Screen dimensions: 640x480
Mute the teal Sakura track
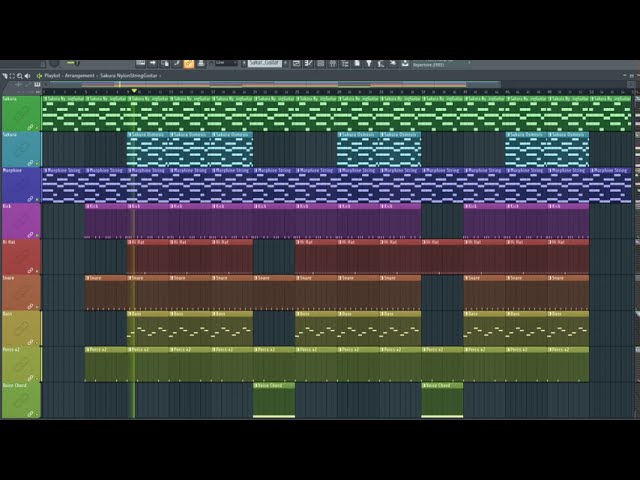pyautogui.click(x=37, y=164)
